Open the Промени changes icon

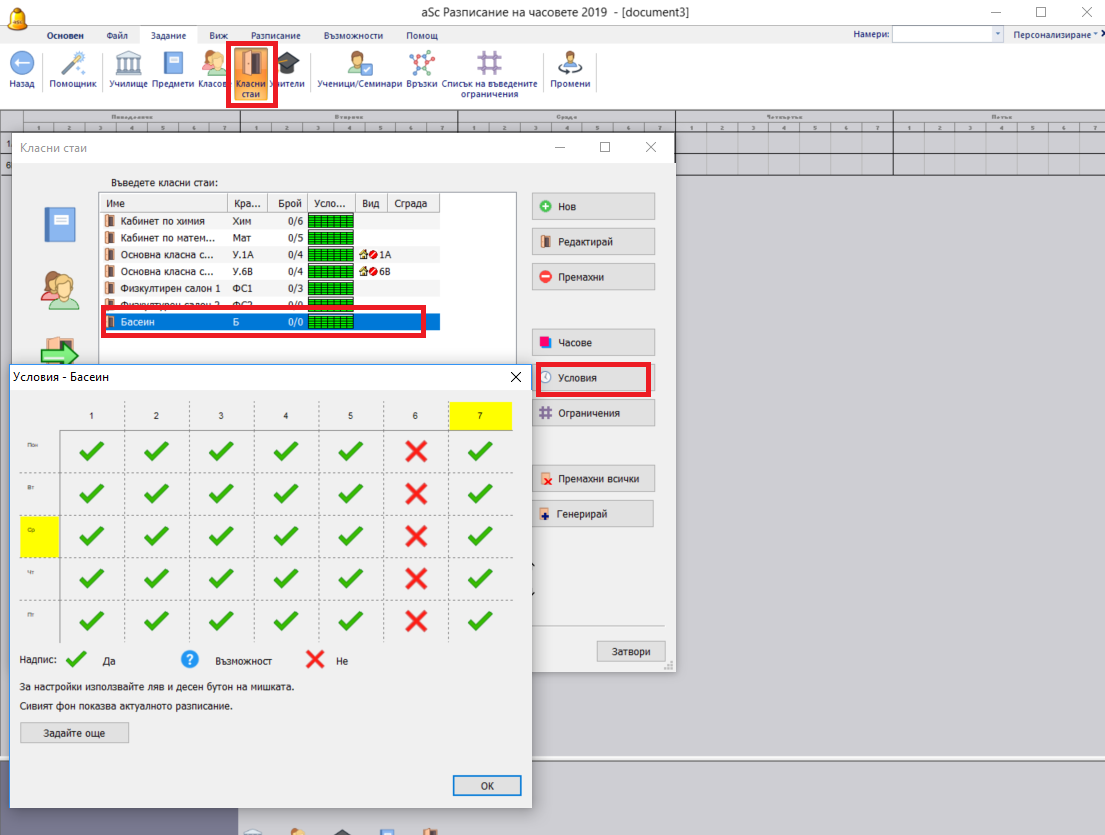570,64
